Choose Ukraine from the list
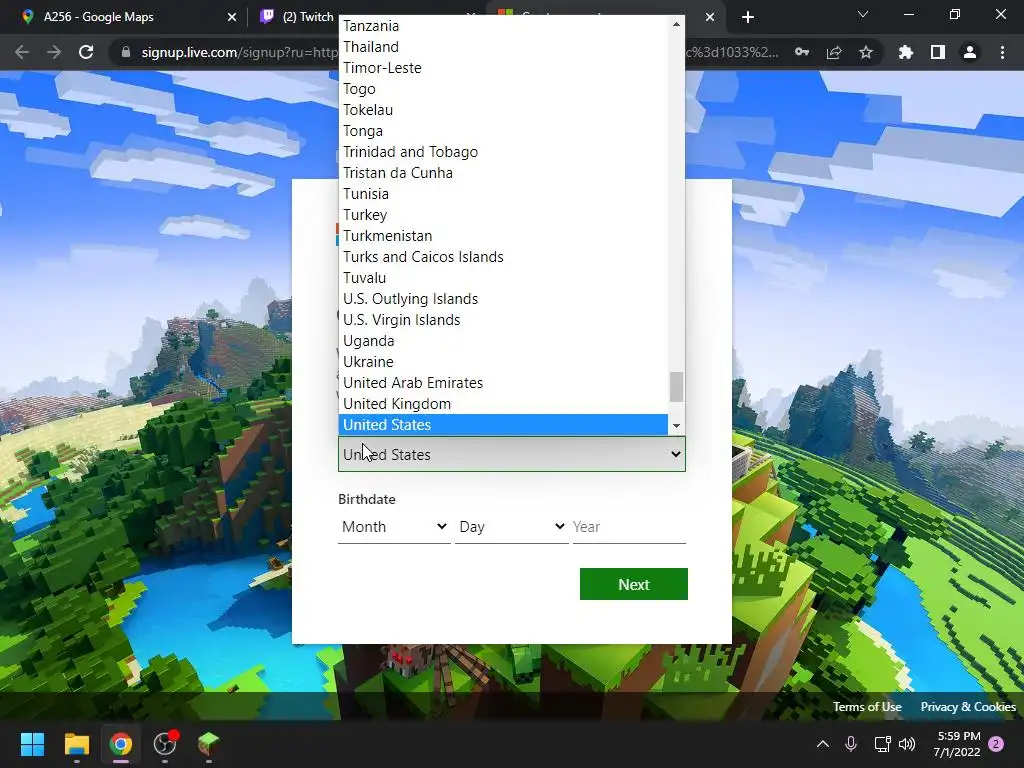This screenshot has height=768, width=1024. coord(503,362)
